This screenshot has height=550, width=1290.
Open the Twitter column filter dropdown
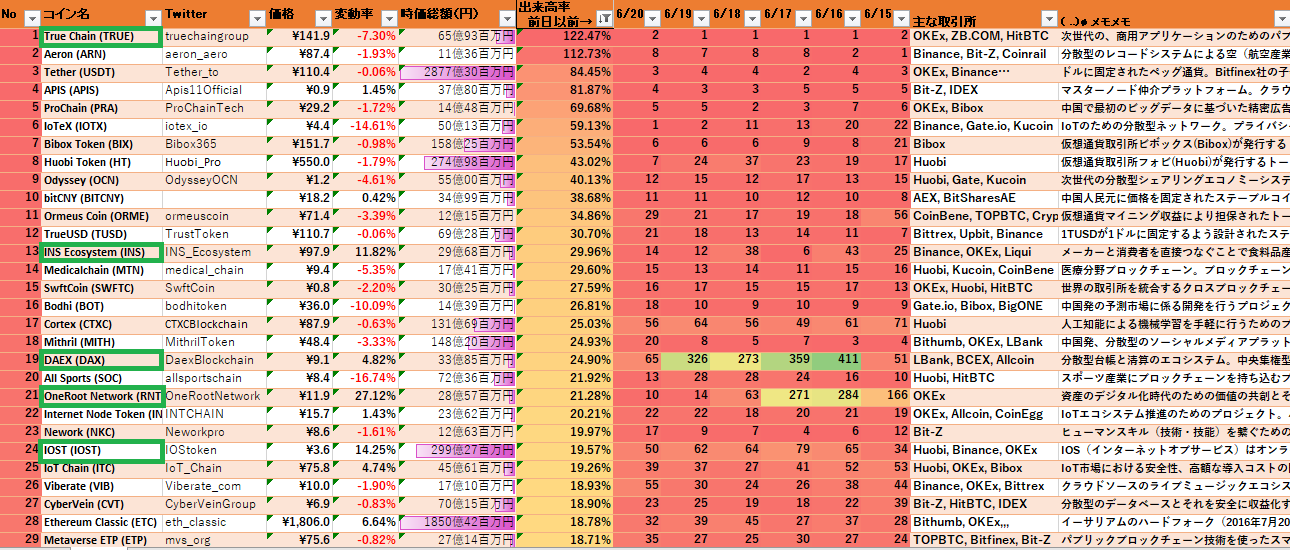coord(259,18)
